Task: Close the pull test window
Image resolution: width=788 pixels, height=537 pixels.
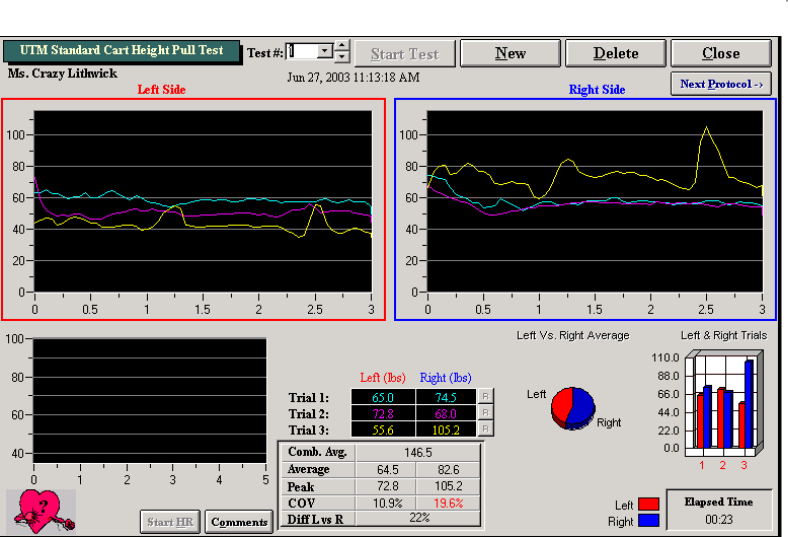Action: 721,53
